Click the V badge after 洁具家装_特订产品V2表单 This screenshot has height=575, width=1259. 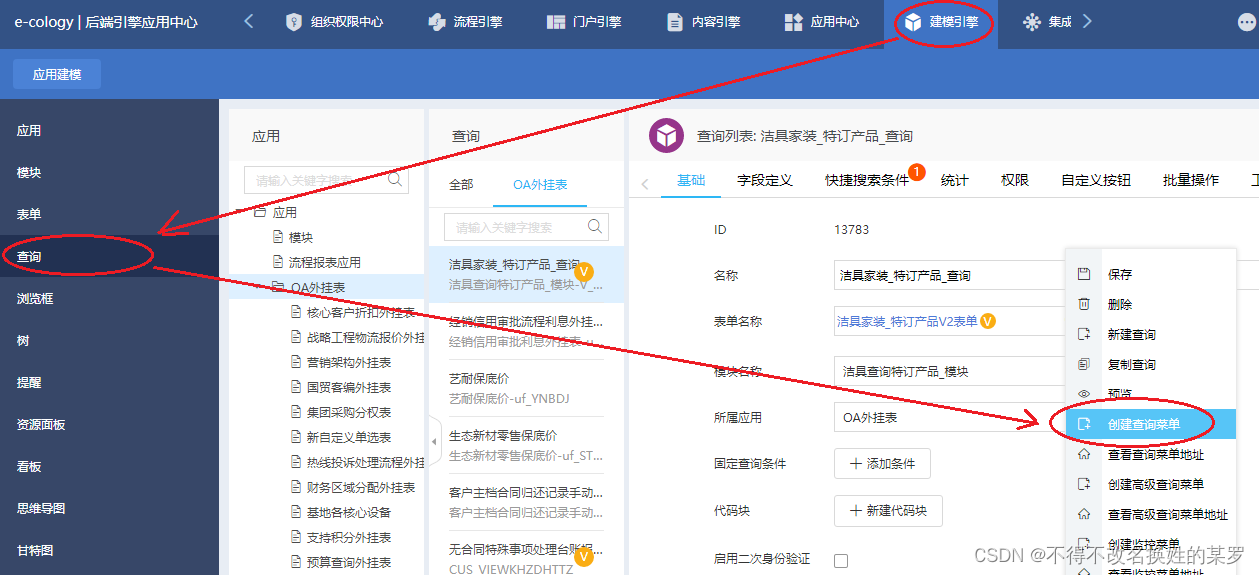click(x=988, y=321)
